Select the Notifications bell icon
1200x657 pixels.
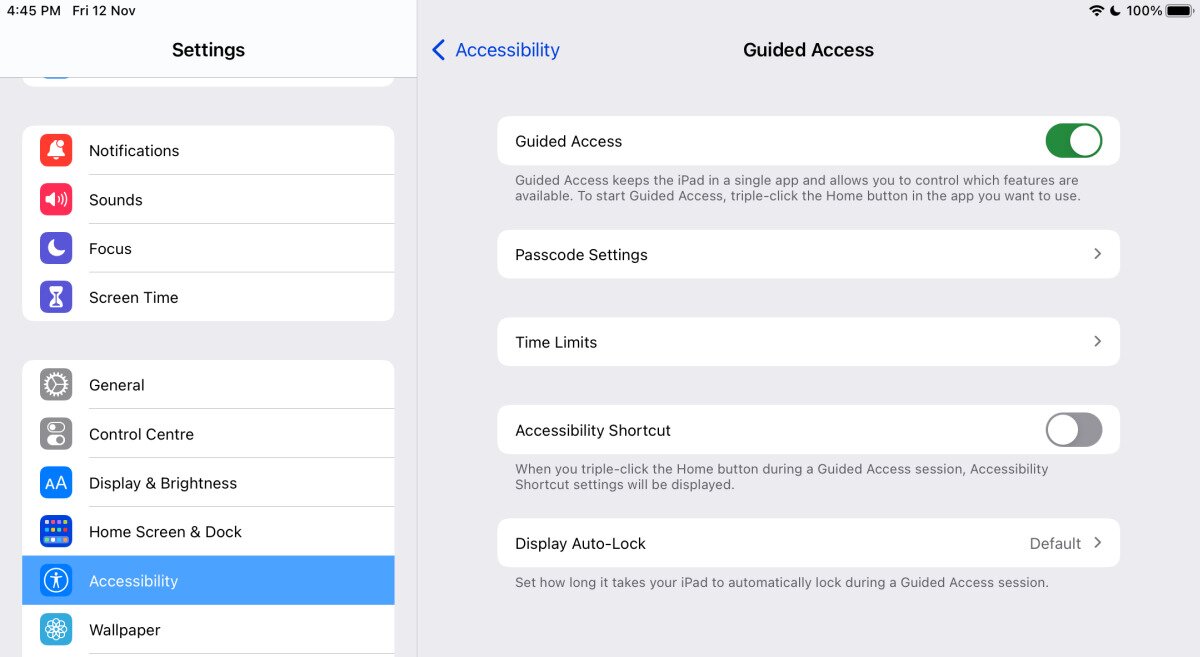[x=56, y=150]
